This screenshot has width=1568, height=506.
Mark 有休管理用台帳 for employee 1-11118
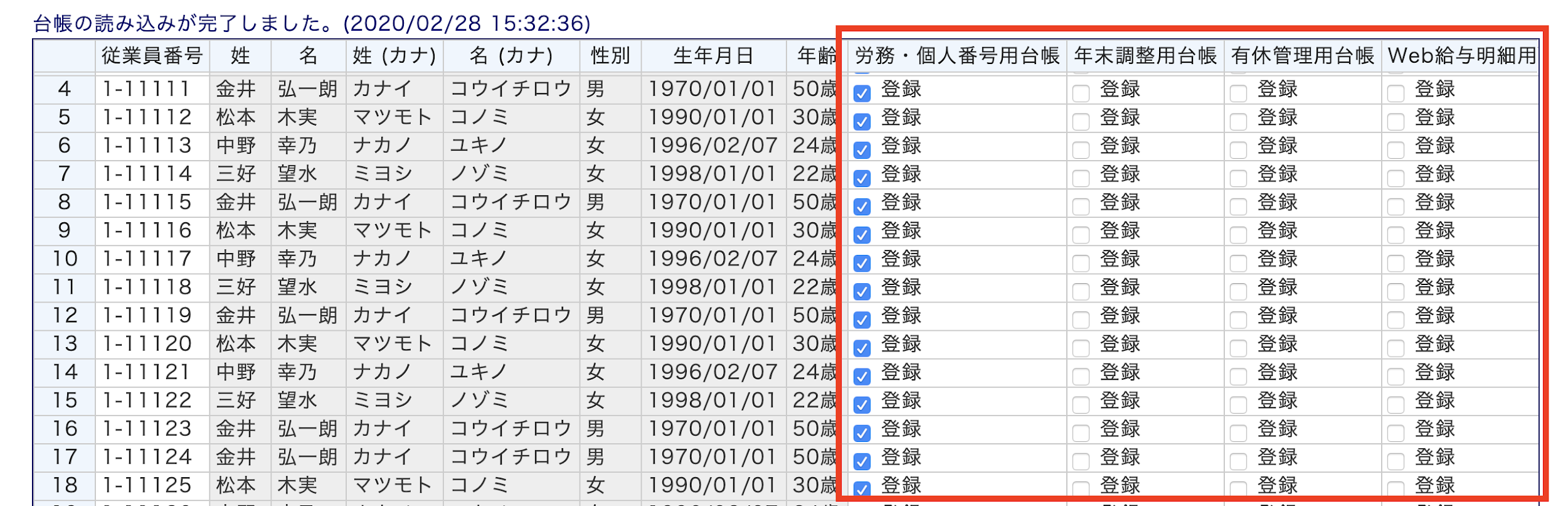(1238, 291)
